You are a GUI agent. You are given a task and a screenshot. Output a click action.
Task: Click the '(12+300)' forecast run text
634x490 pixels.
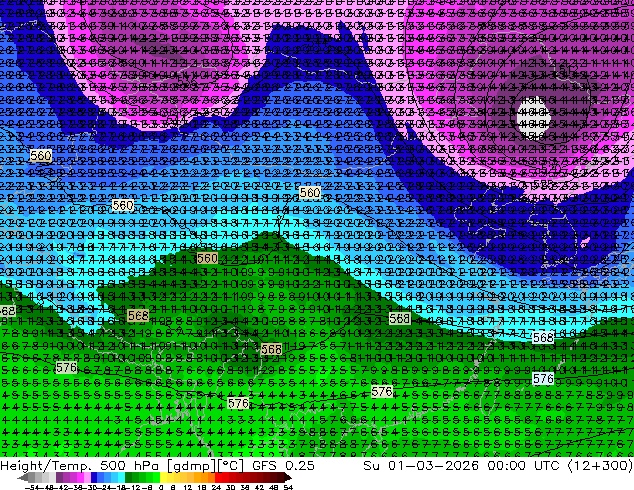coord(600,466)
